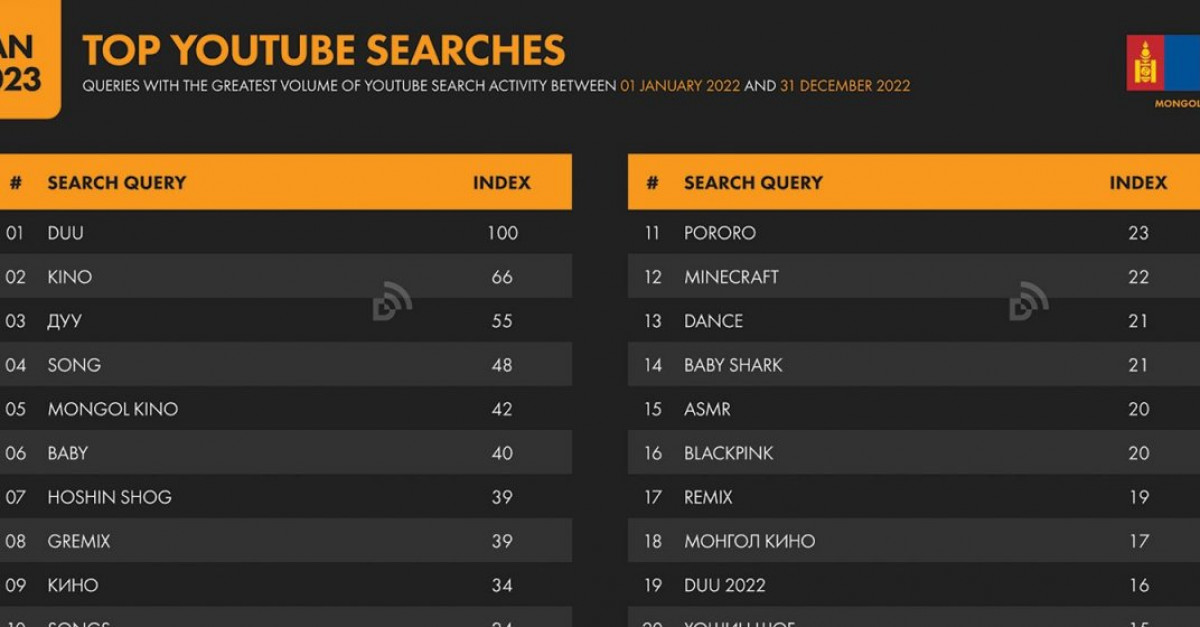Click the right Search Query column header
The image size is (1200, 627).
753,183
